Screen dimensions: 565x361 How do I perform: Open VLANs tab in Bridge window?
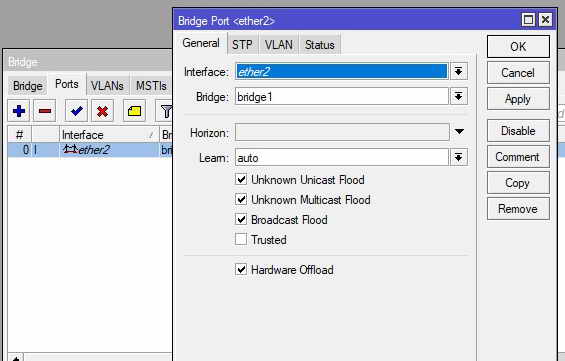pos(107,86)
